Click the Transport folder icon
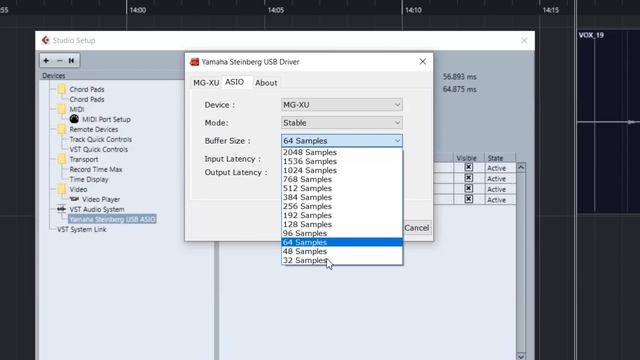 pos(62,159)
